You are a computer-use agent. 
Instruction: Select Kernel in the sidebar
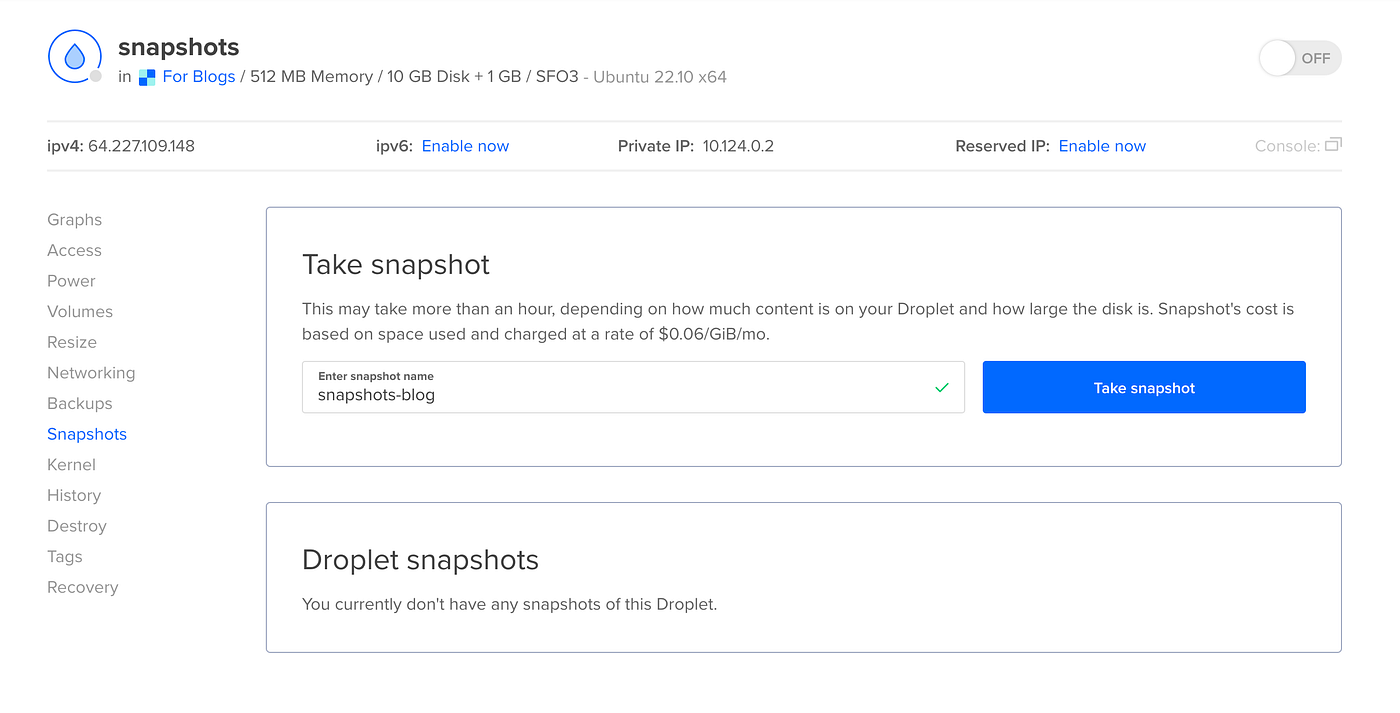[x=72, y=465]
